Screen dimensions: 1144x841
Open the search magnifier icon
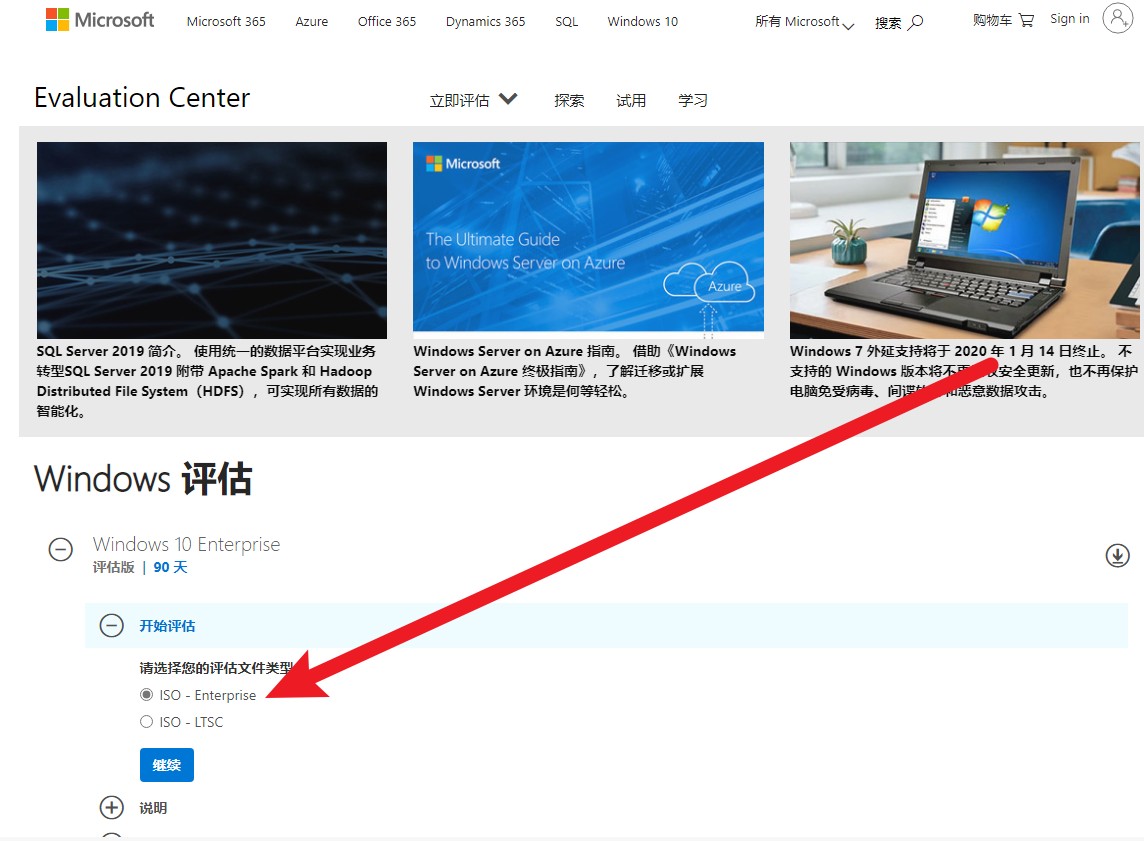pos(916,23)
